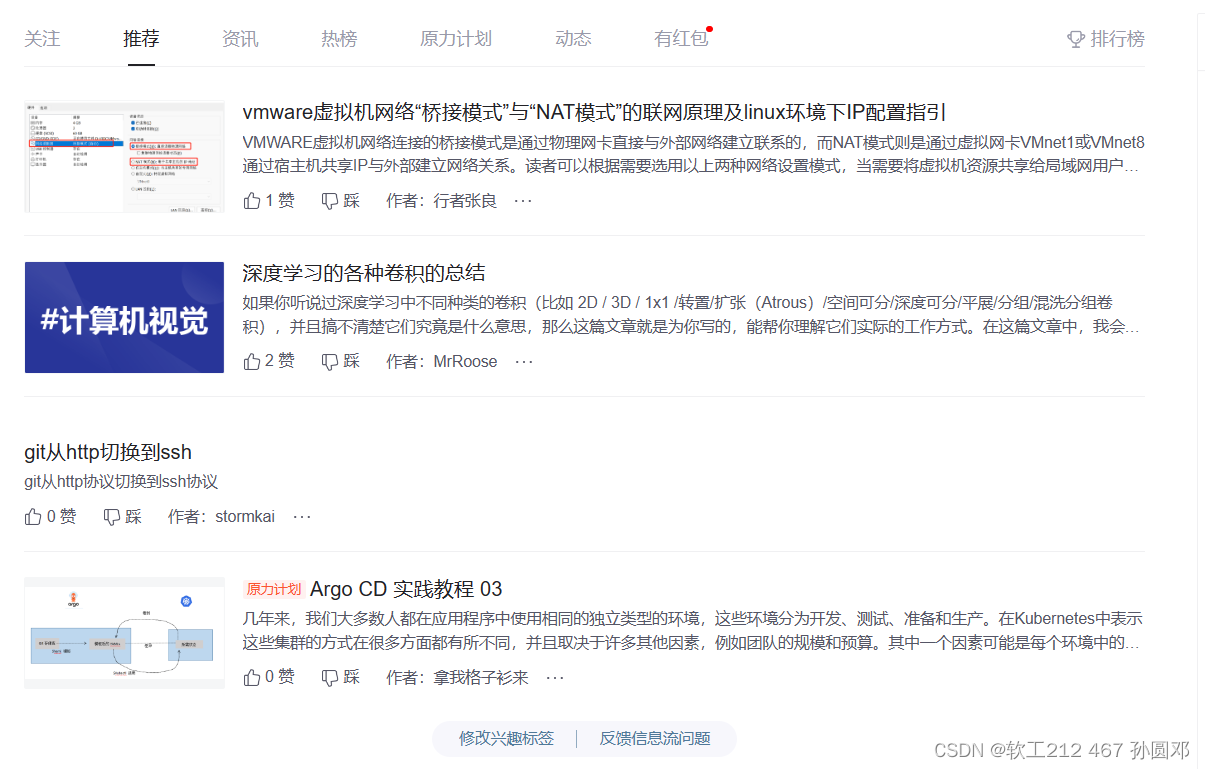Switch to the 热榜 tab
The image size is (1205, 769).
(x=340, y=38)
